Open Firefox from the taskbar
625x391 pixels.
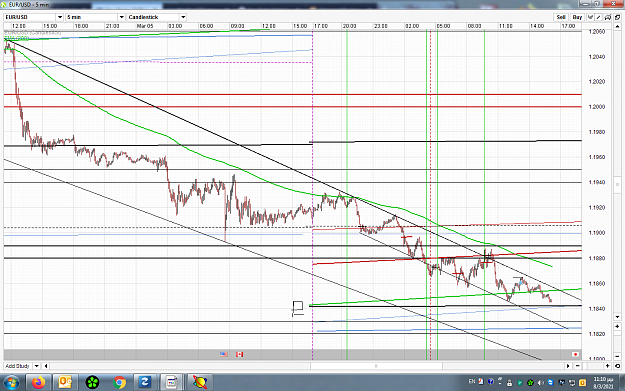coord(38,383)
